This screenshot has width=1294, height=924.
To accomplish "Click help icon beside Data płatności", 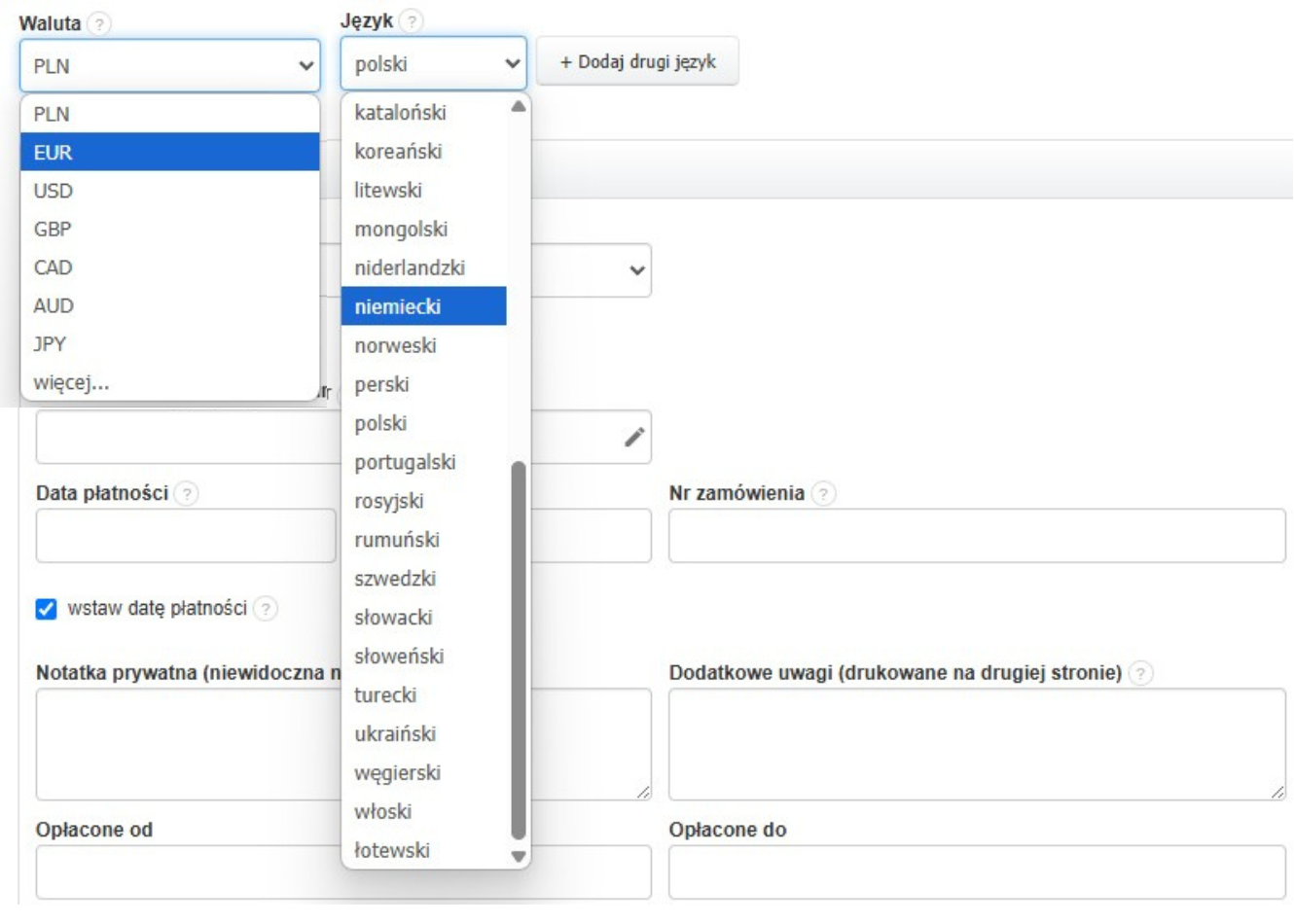I will (186, 494).
